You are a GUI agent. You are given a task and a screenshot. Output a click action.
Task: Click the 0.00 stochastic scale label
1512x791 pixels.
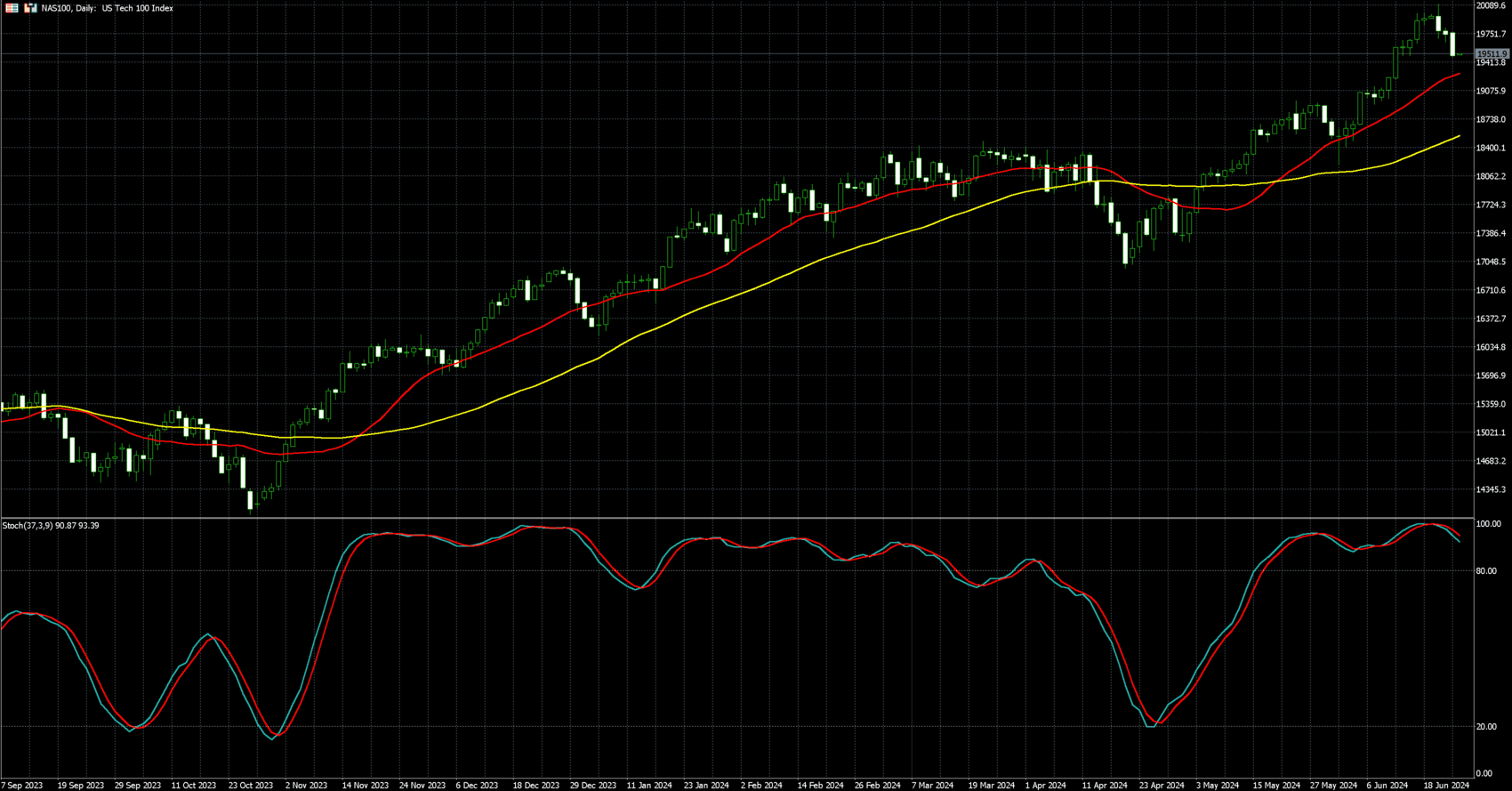[1484, 774]
